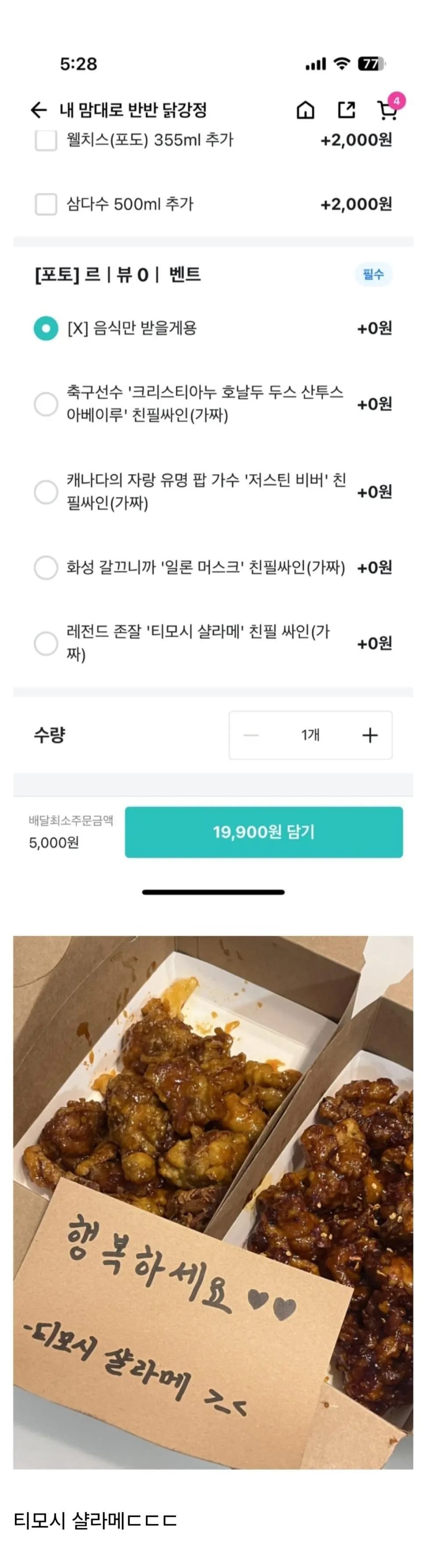424x1568 pixels.
Task: Tap the Wi-Fi status icon
Action: coord(343,63)
